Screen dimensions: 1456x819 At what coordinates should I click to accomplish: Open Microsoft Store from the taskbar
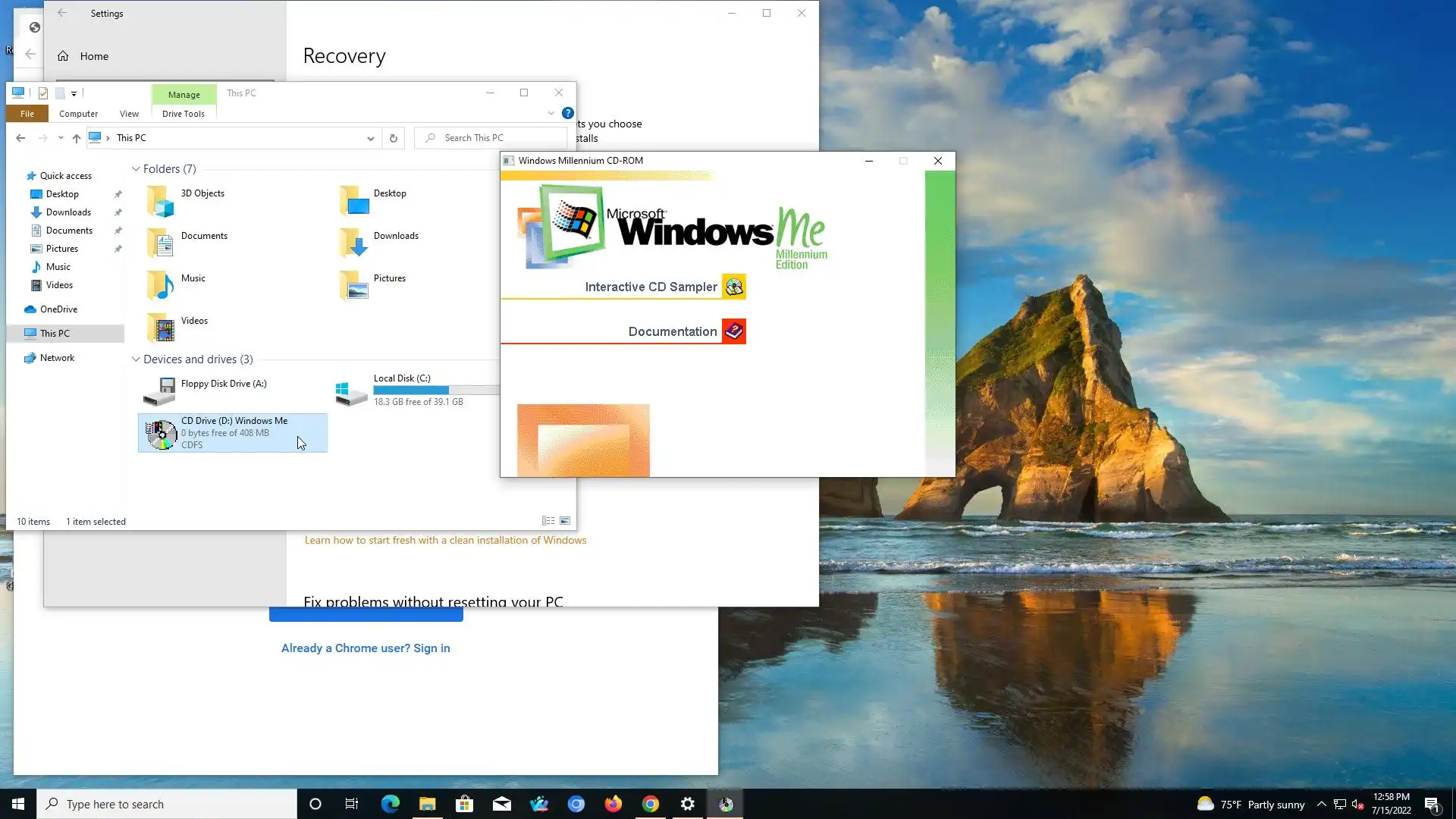(464, 804)
